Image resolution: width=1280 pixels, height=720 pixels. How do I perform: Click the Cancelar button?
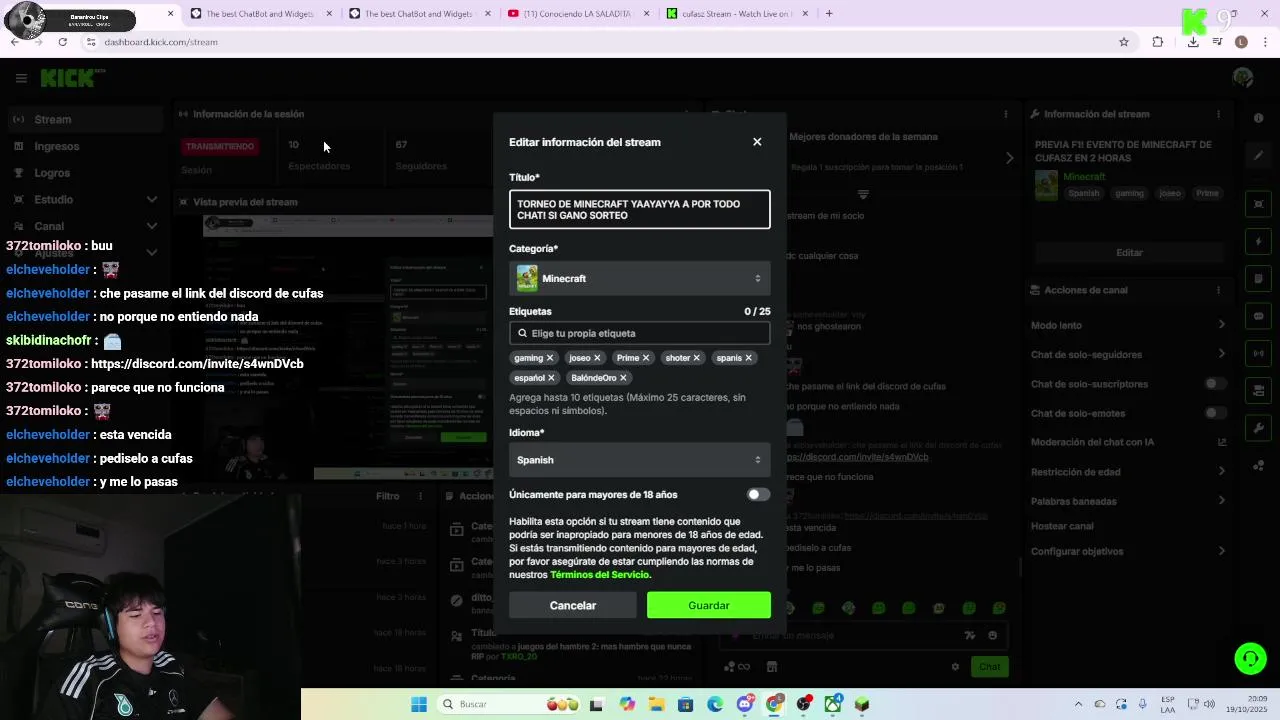(573, 605)
